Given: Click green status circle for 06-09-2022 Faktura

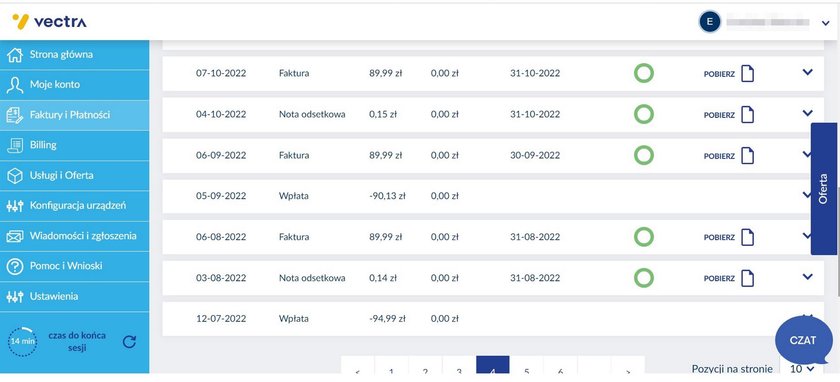Looking at the screenshot, I should [644, 155].
